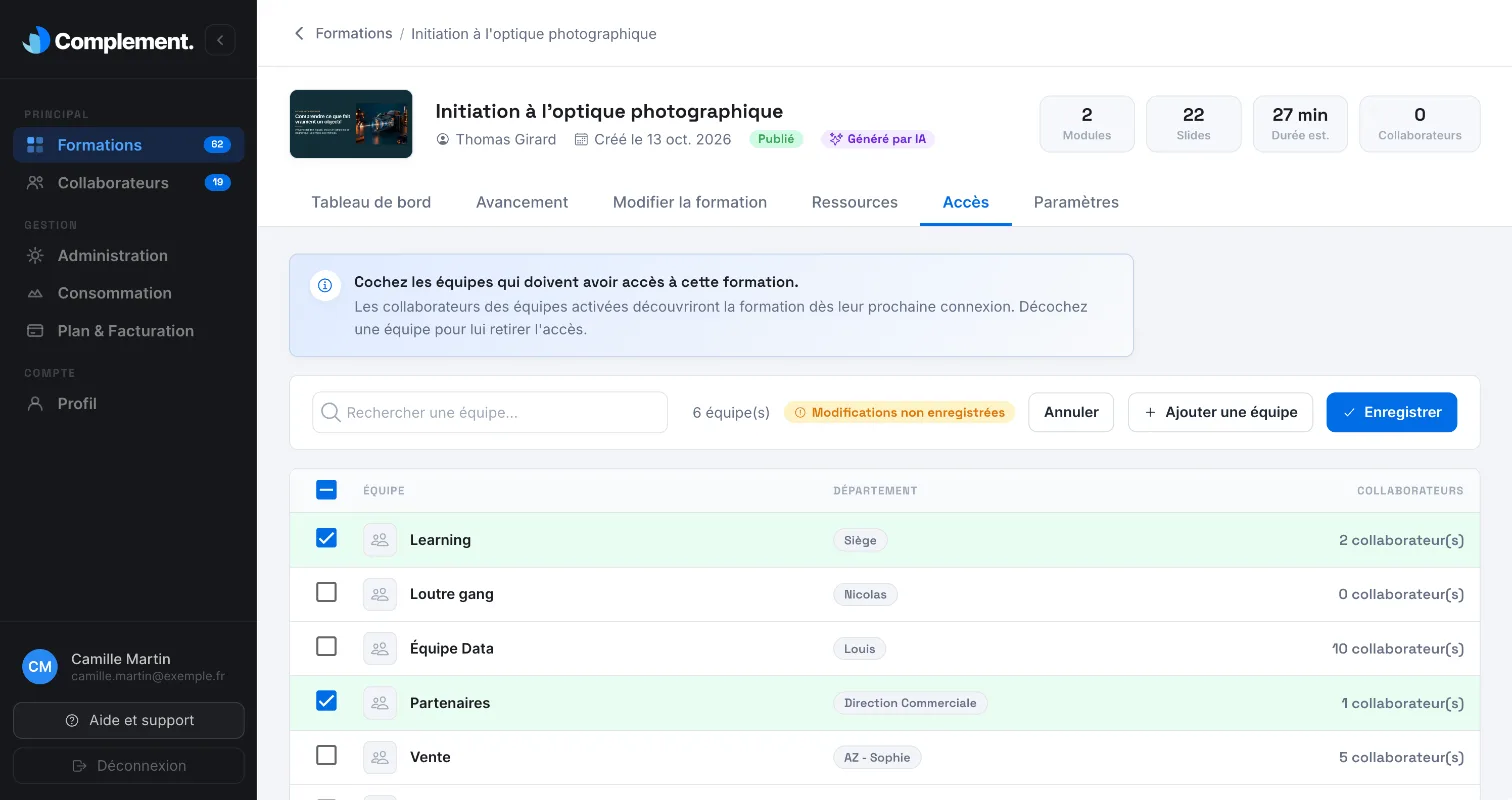
Task: Check the Loutre gang team checkbox
Action: click(x=326, y=592)
